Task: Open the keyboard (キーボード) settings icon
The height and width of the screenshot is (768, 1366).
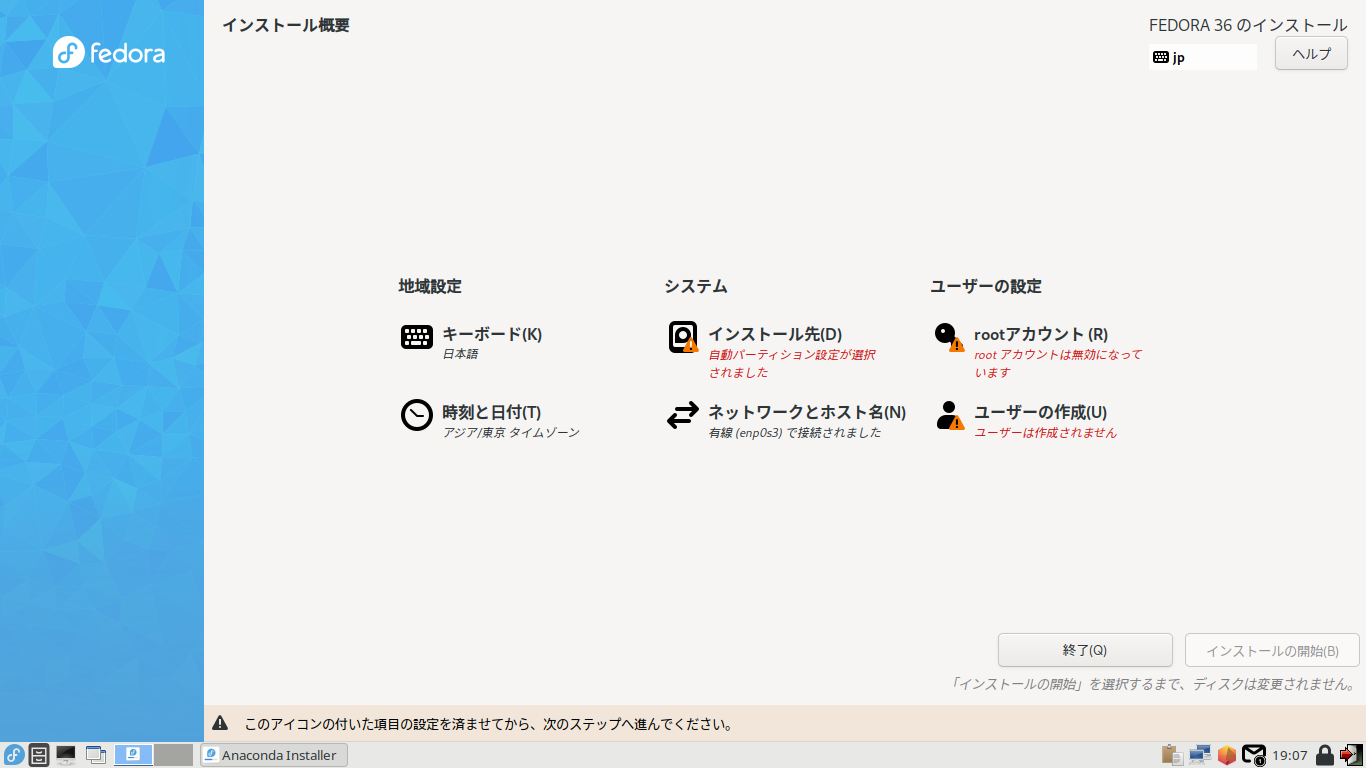Action: tap(417, 337)
